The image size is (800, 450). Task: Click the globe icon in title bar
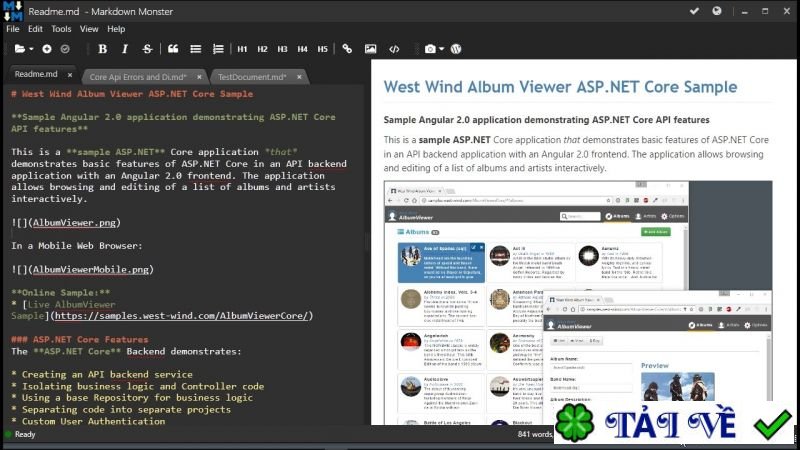point(717,11)
